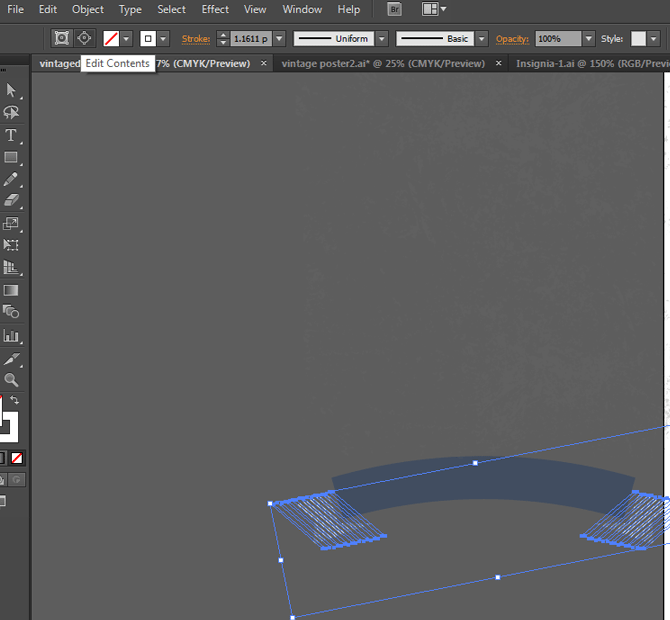
Task: Choose the Rectangle shape tool
Action: click(12, 157)
